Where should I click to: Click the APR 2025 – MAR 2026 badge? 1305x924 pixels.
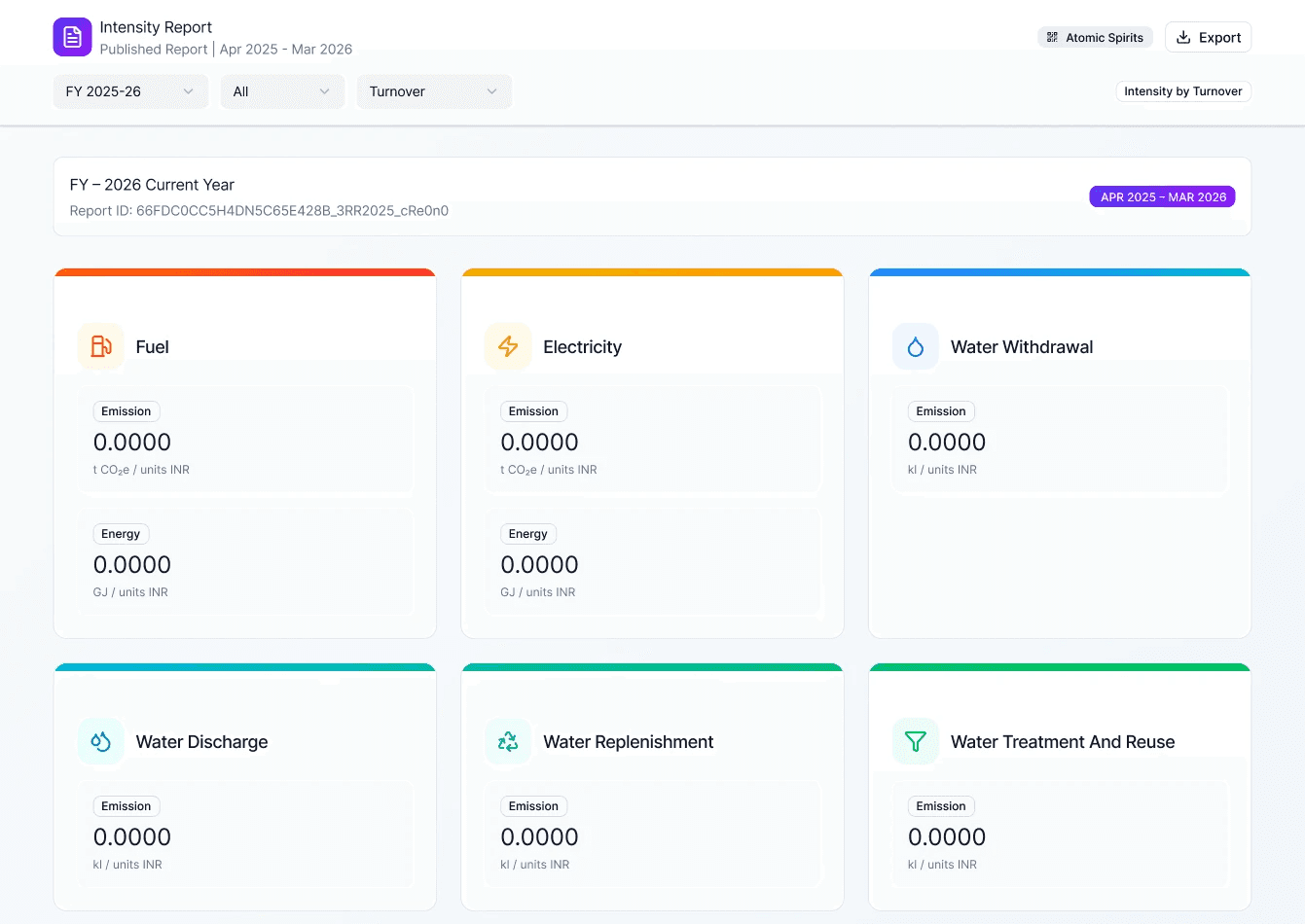(x=1163, y=196)
